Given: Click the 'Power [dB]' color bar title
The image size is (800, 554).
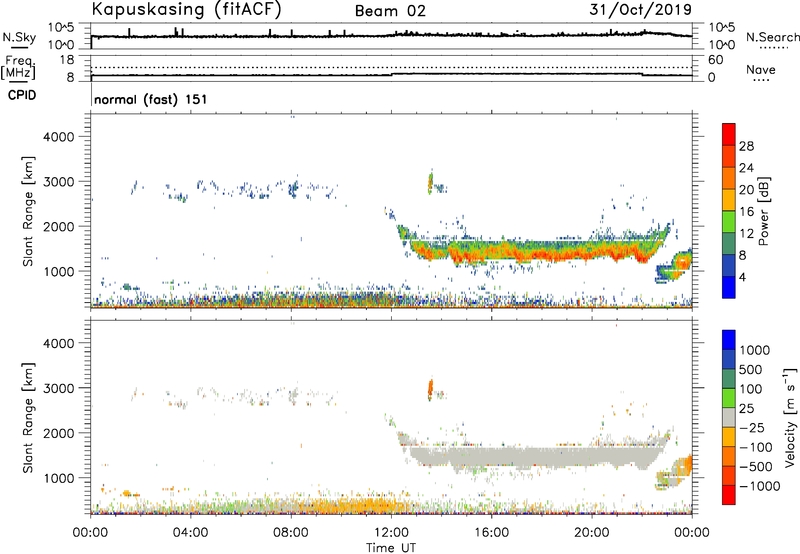Looking at the screenshot, I should (x=763, y=211).
